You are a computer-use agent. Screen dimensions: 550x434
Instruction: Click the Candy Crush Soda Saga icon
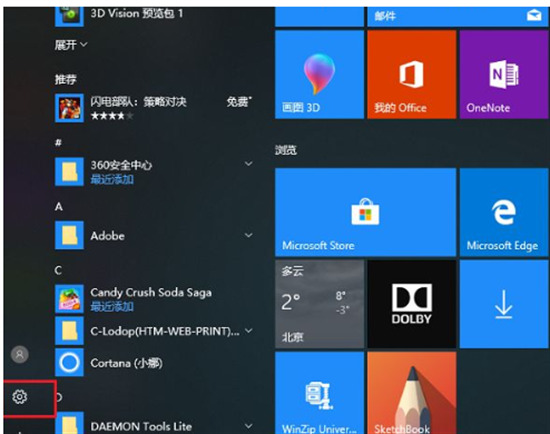(69, 299)
